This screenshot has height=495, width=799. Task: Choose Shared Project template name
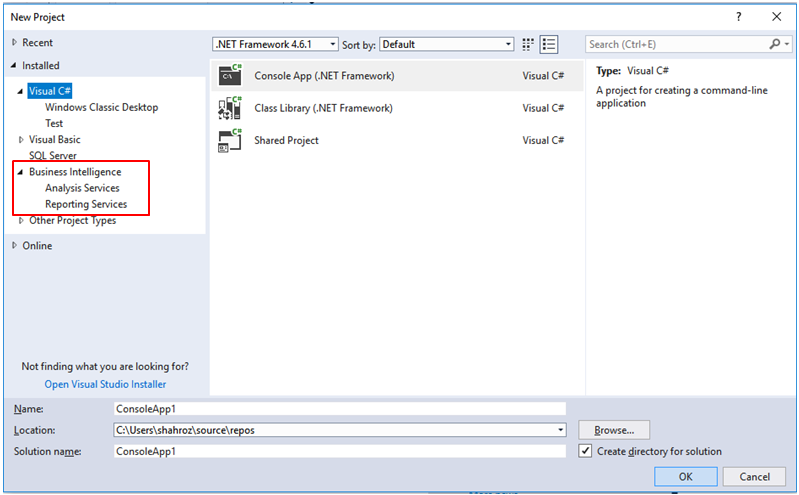(286, 140)
